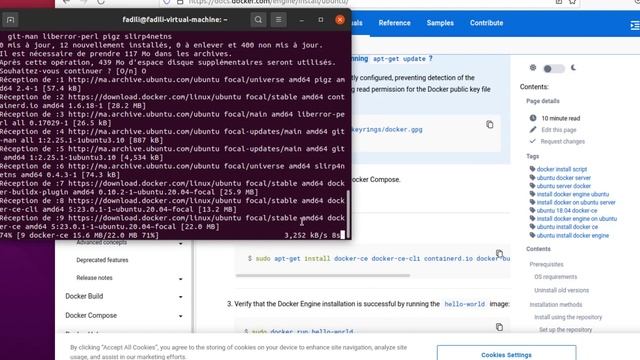This screenshot has width=640, height=360.
Task: Click the sun light-mode icon
Action: tap(533, 68)
